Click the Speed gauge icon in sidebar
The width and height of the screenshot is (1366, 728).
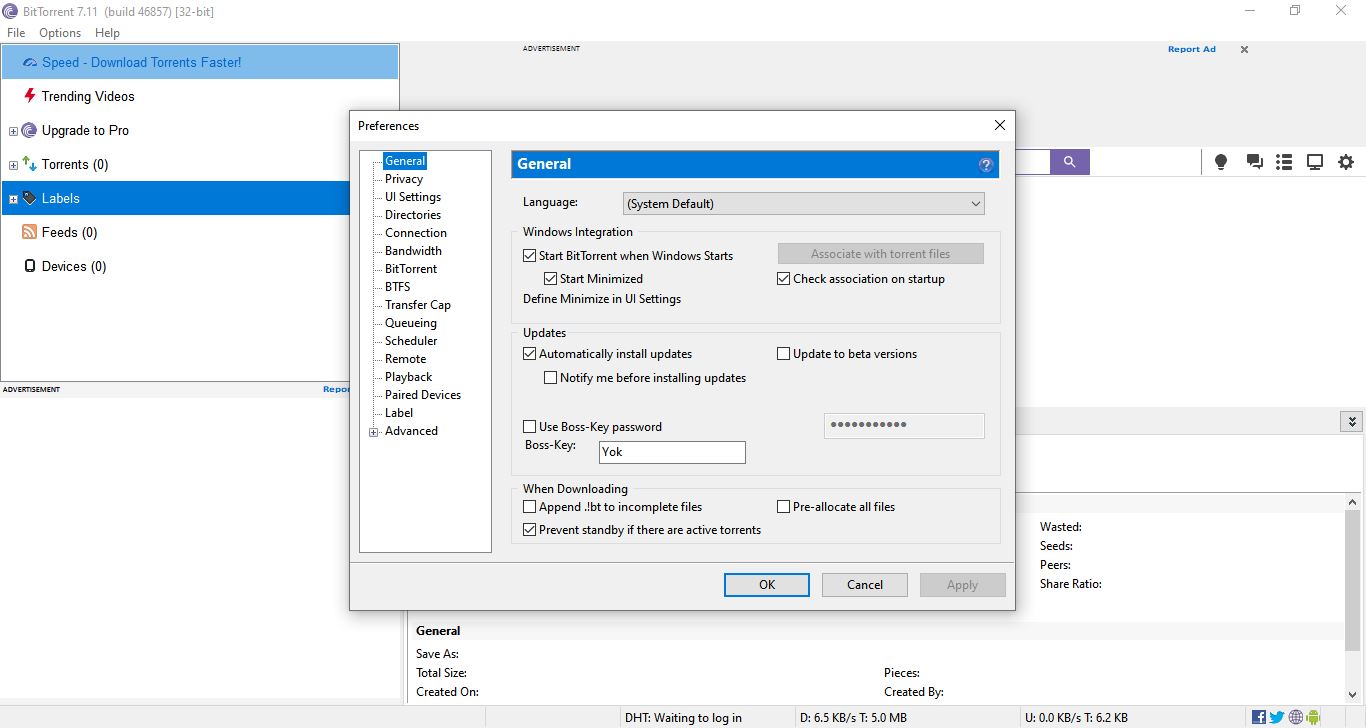click(30, 62)
